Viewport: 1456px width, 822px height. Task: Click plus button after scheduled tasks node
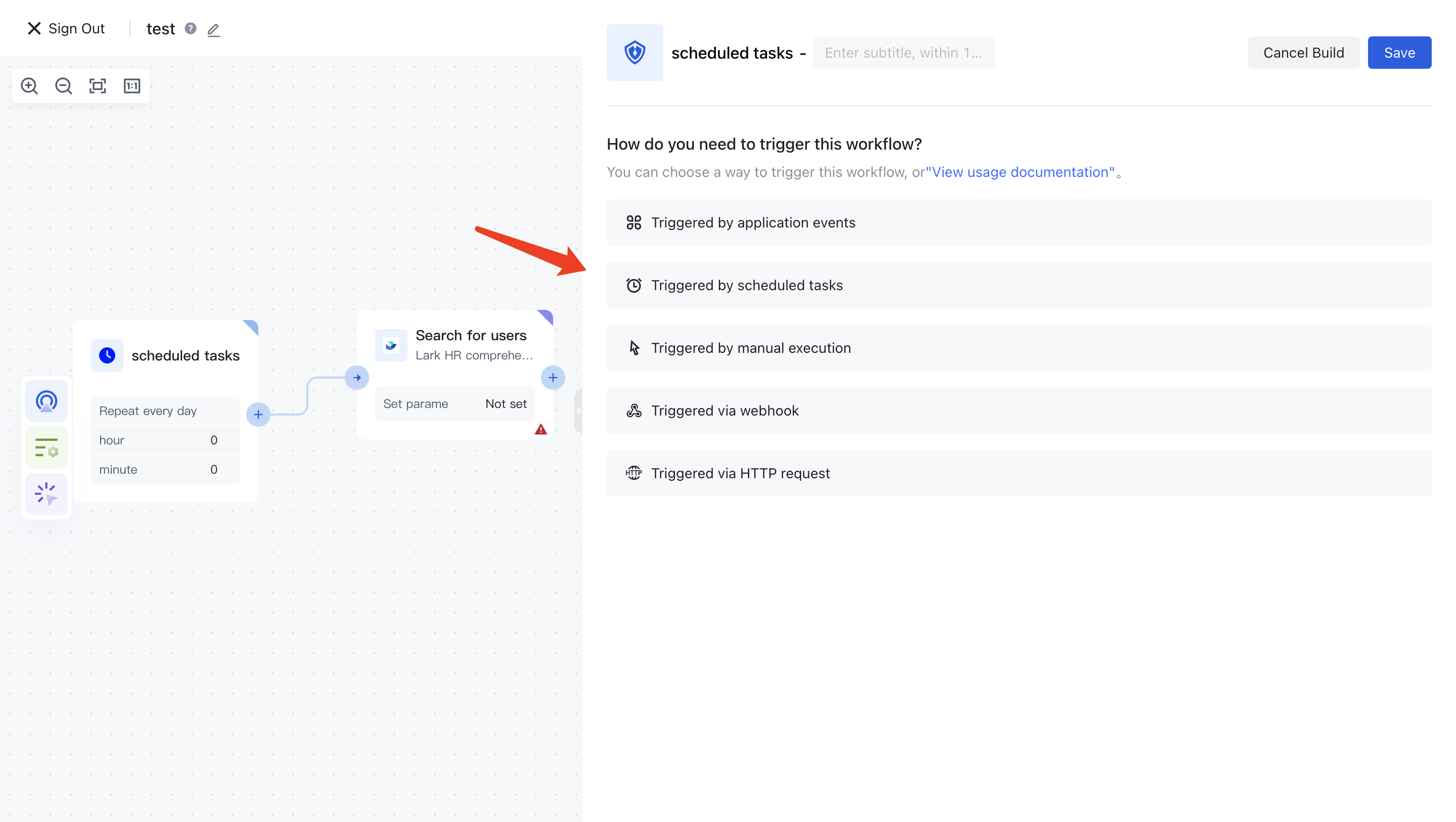pyautogui.click(x=258, y=415)
